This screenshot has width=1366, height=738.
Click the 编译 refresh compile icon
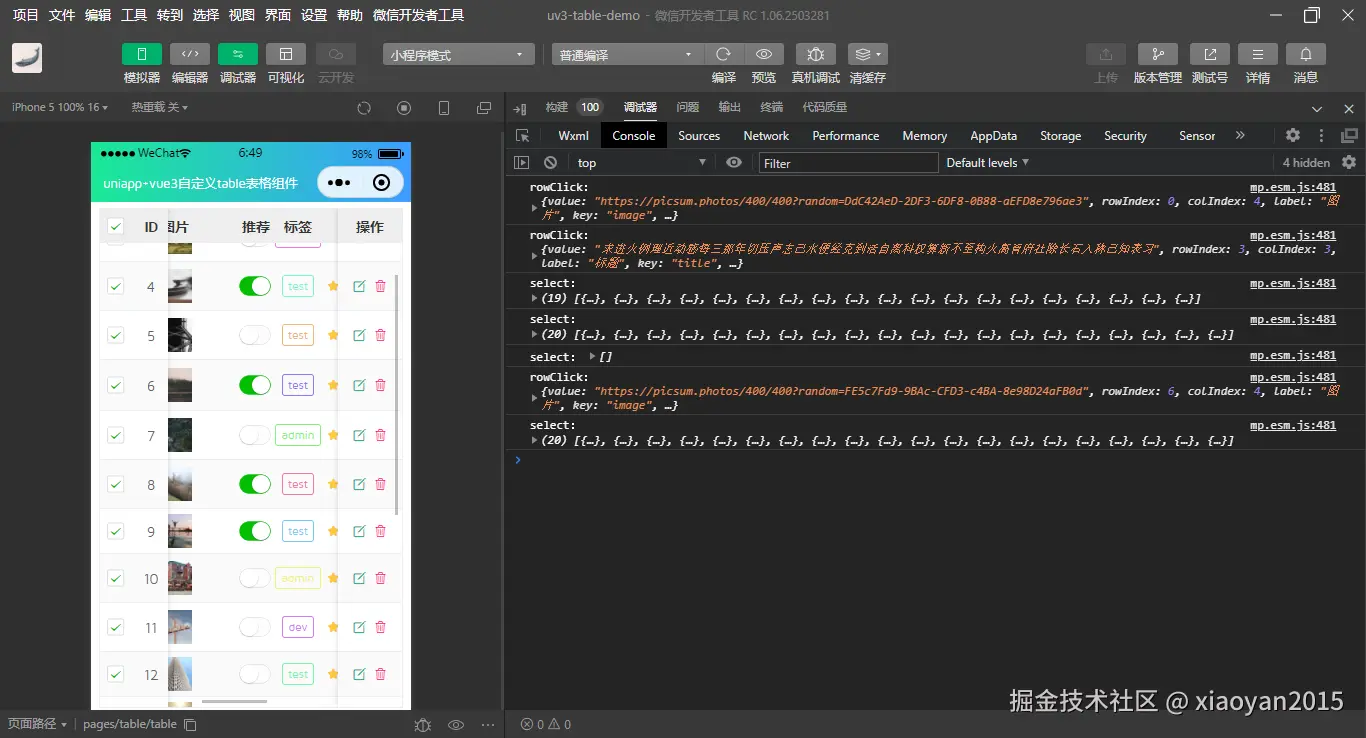click(724, 54)
